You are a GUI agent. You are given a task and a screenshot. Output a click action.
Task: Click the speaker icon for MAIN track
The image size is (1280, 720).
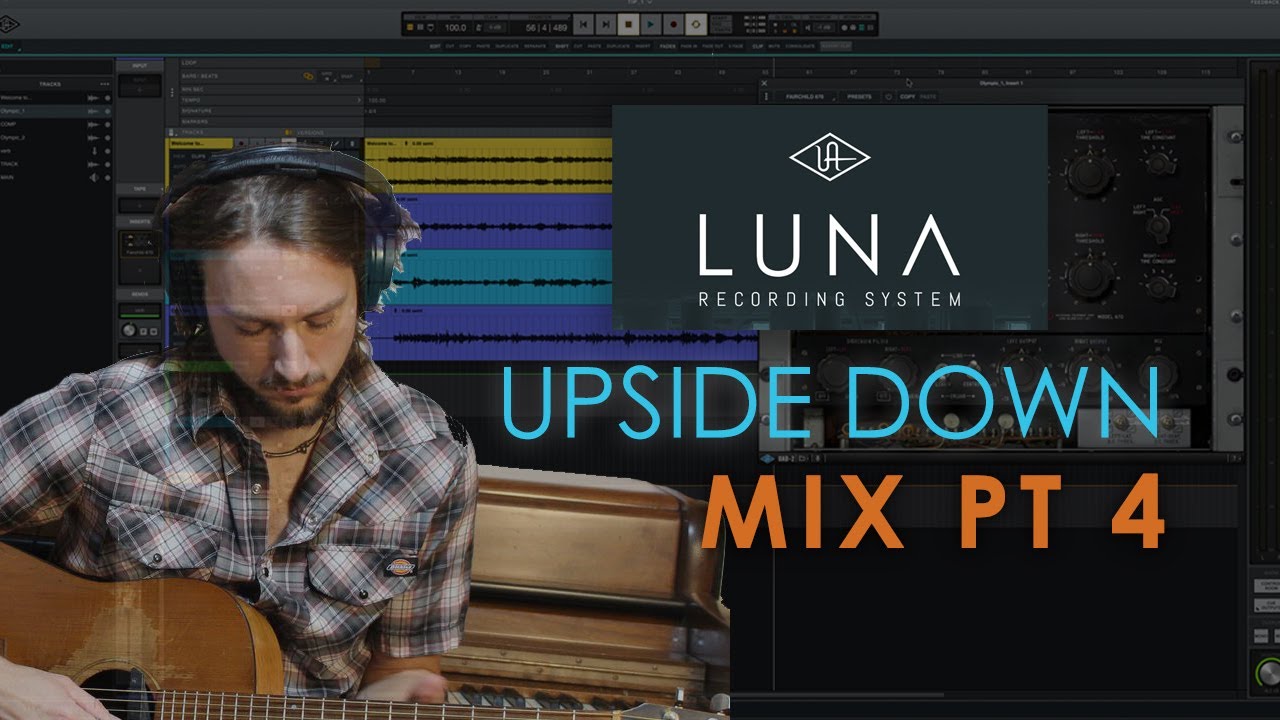point(93,177)
